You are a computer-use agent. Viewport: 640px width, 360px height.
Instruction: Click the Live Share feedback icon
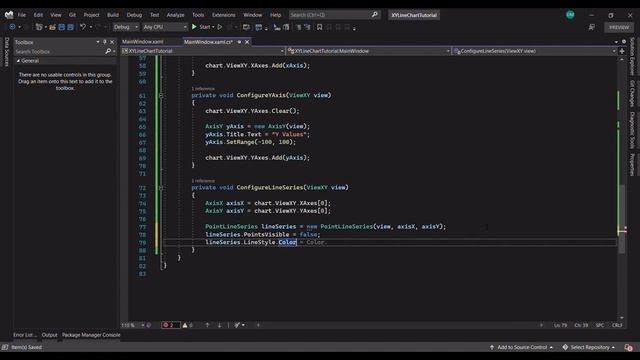591,27
